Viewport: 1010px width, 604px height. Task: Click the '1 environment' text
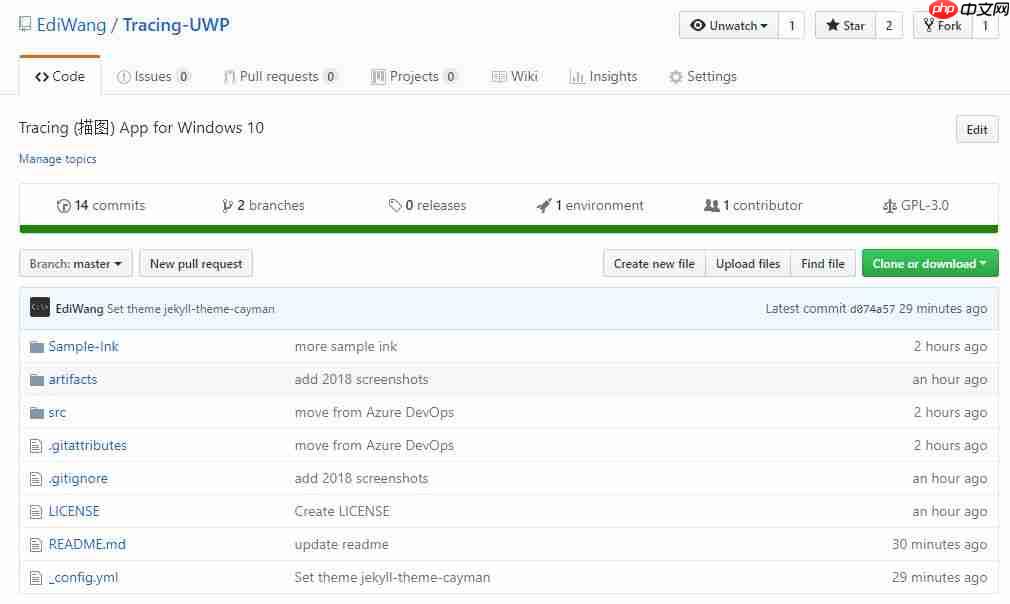tap(599, 205)
